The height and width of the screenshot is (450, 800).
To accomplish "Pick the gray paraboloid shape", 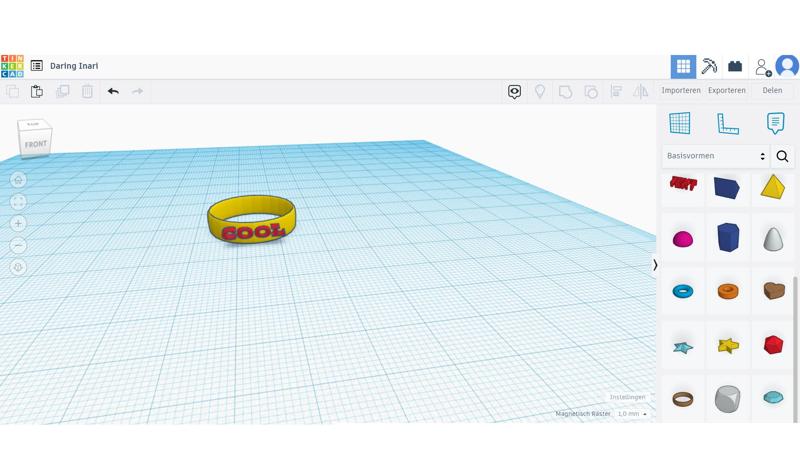I will click(x=773, y=238).
